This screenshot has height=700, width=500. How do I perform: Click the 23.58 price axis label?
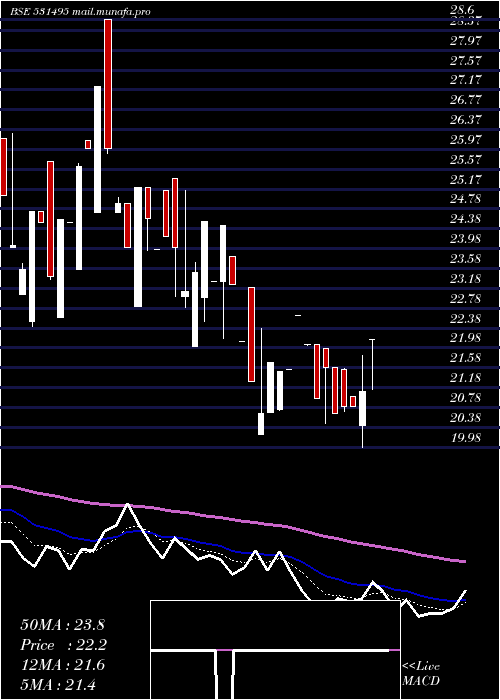(466, 259)
